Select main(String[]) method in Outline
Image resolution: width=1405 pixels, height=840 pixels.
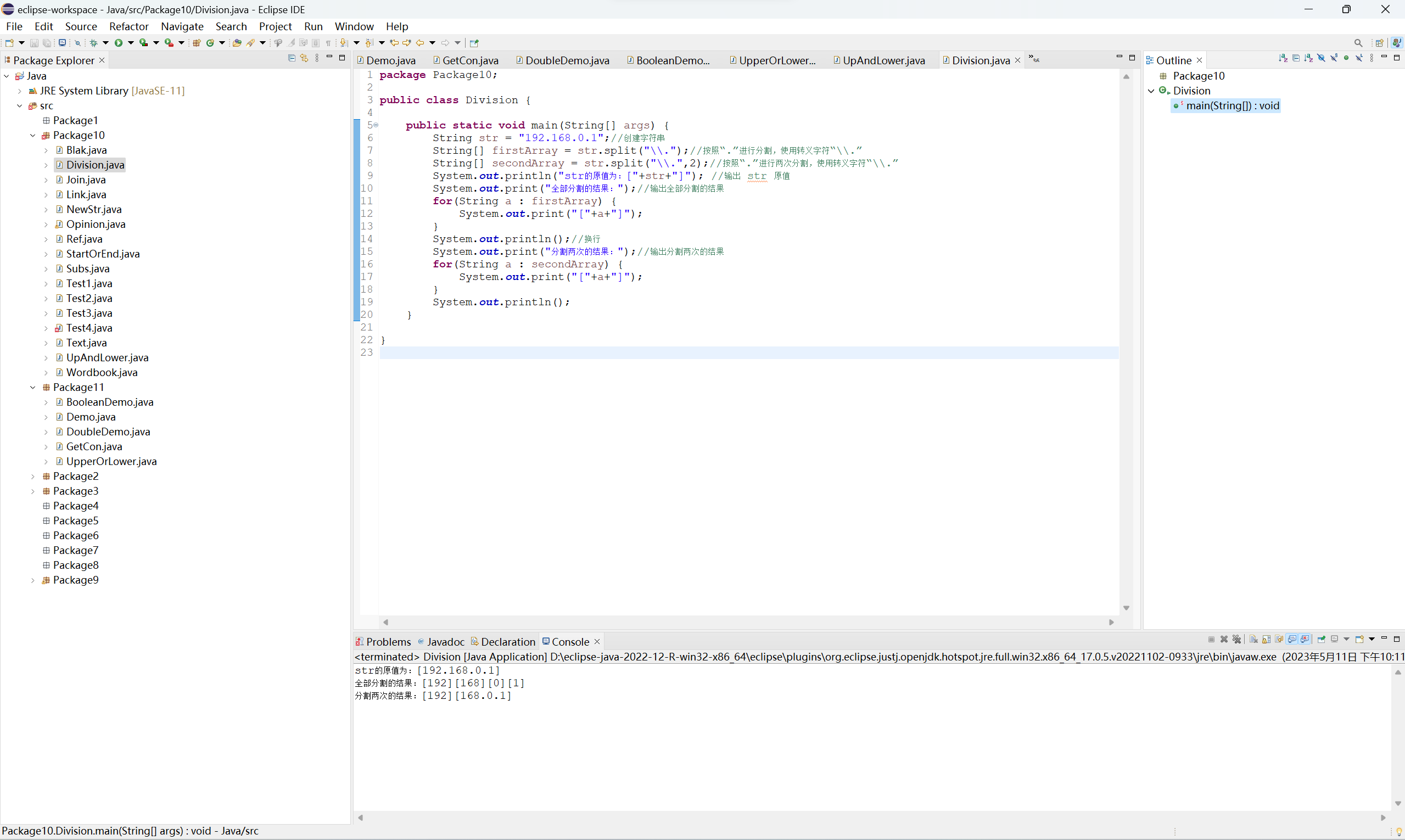1226,106
